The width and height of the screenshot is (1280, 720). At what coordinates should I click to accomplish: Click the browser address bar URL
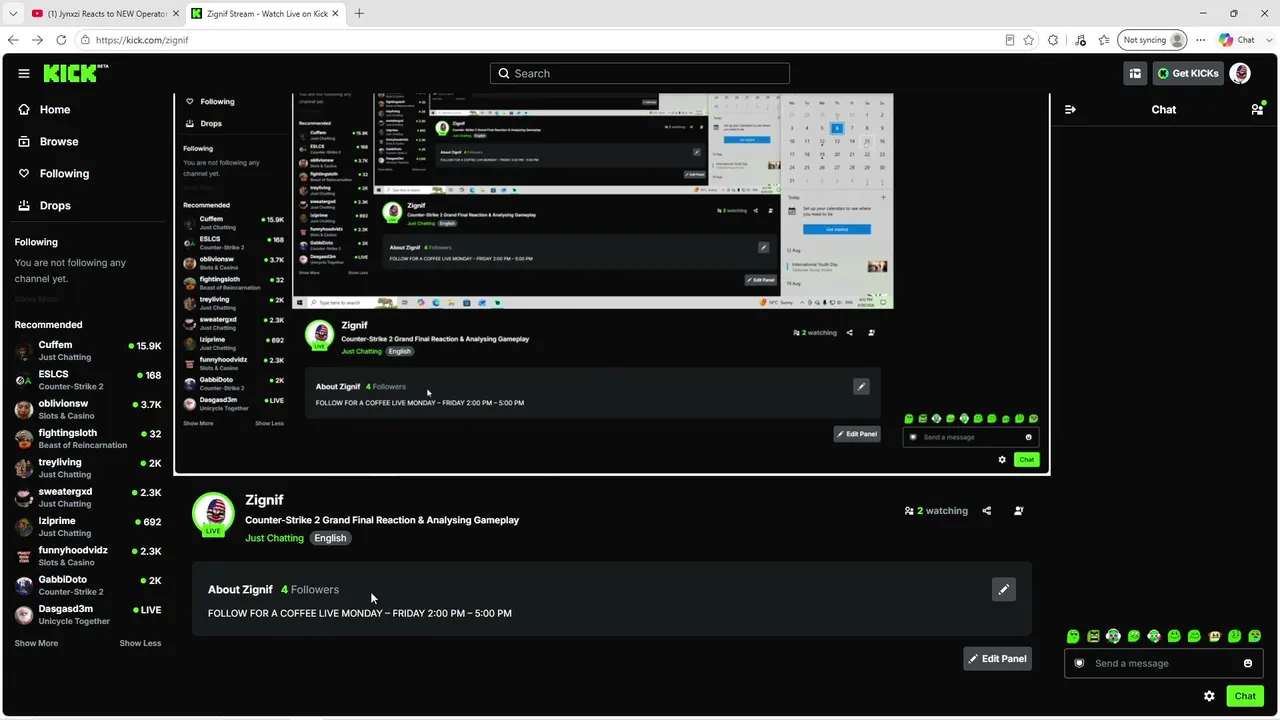(143, 40)
